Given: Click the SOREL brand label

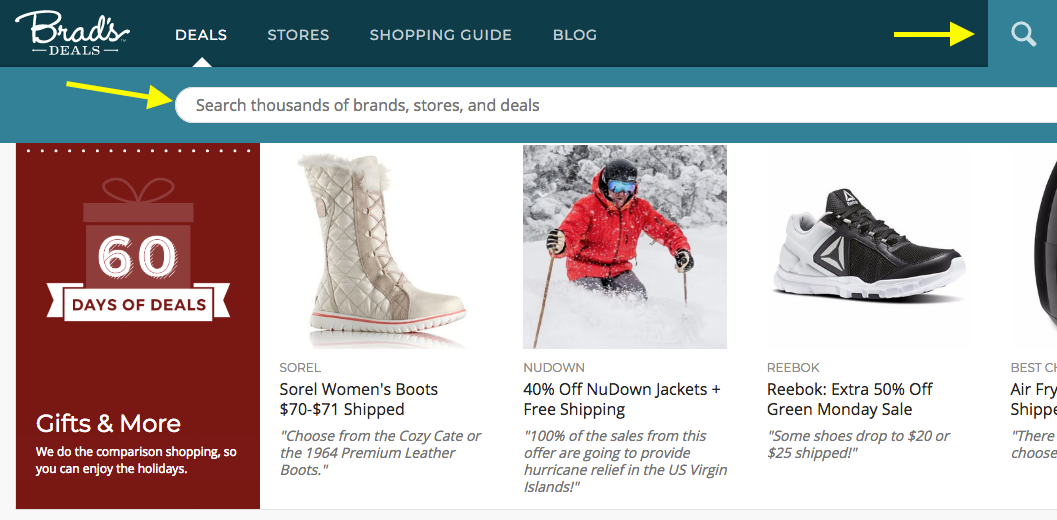Looking at the screenshot, I should pos(300,368).
